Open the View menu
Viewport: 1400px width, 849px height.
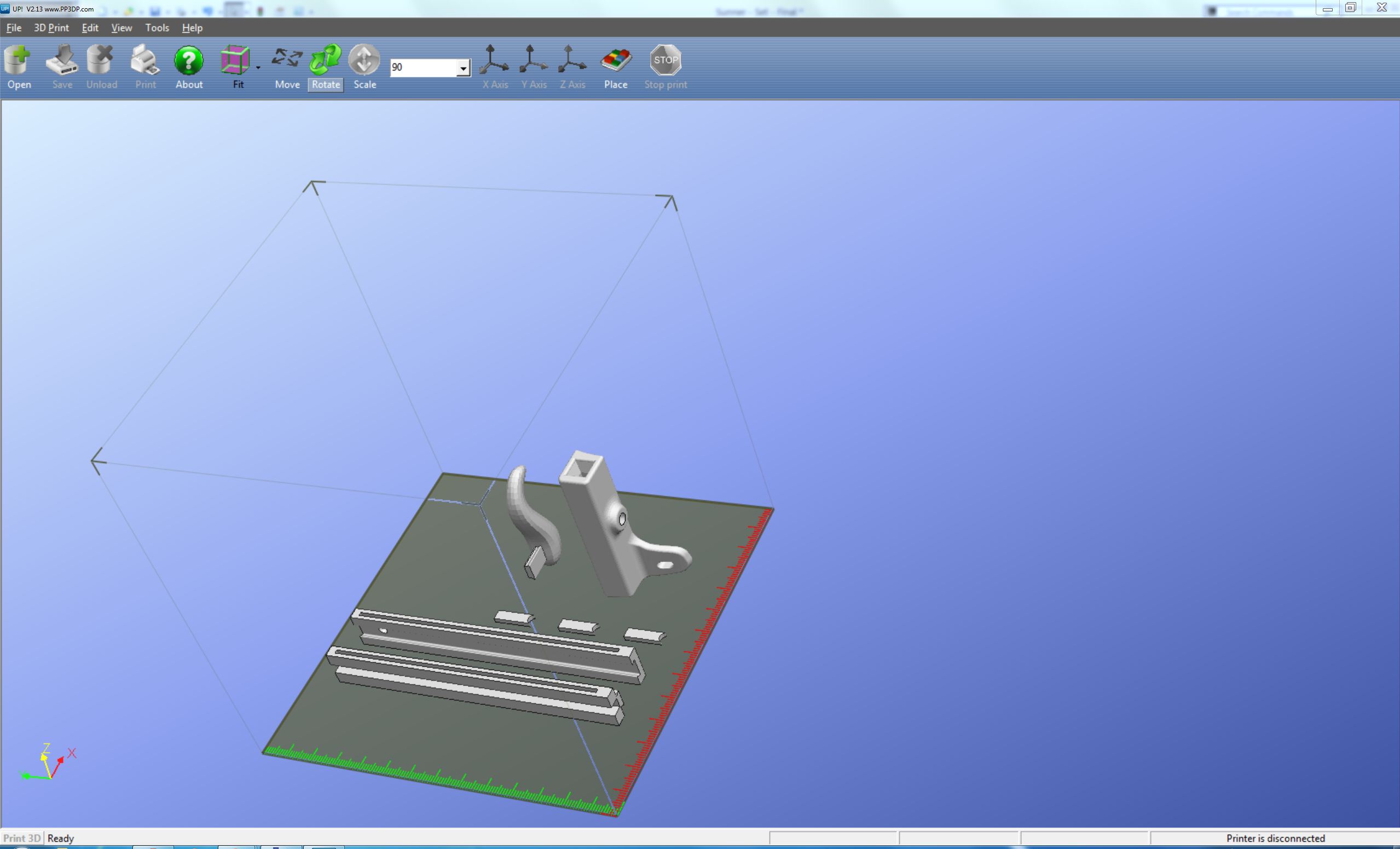coord(121,28)
